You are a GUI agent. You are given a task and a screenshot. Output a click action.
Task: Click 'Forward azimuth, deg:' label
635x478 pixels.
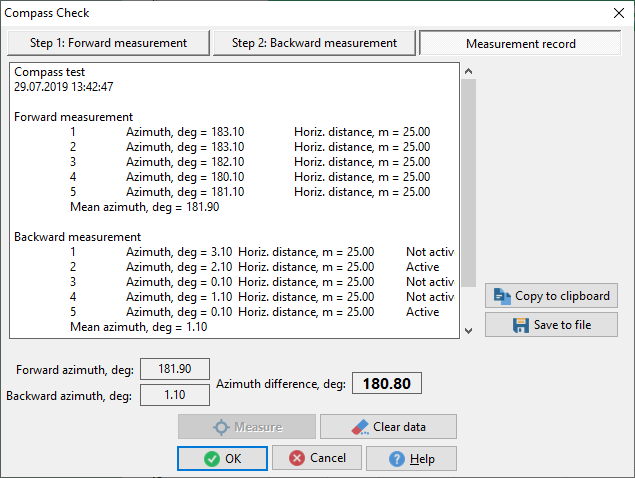(x=75, y=370)
